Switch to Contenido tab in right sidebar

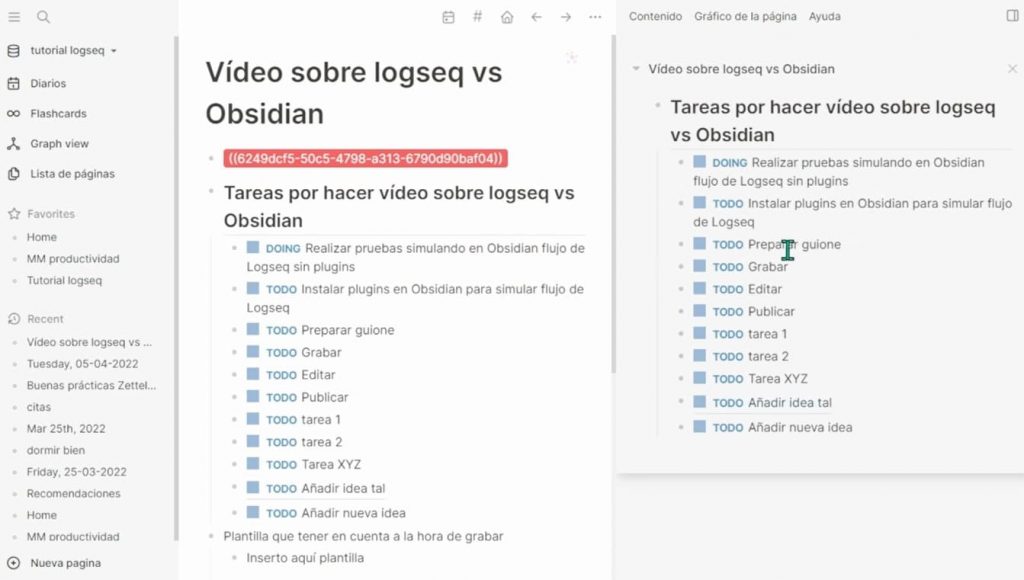tap(655, 16)
